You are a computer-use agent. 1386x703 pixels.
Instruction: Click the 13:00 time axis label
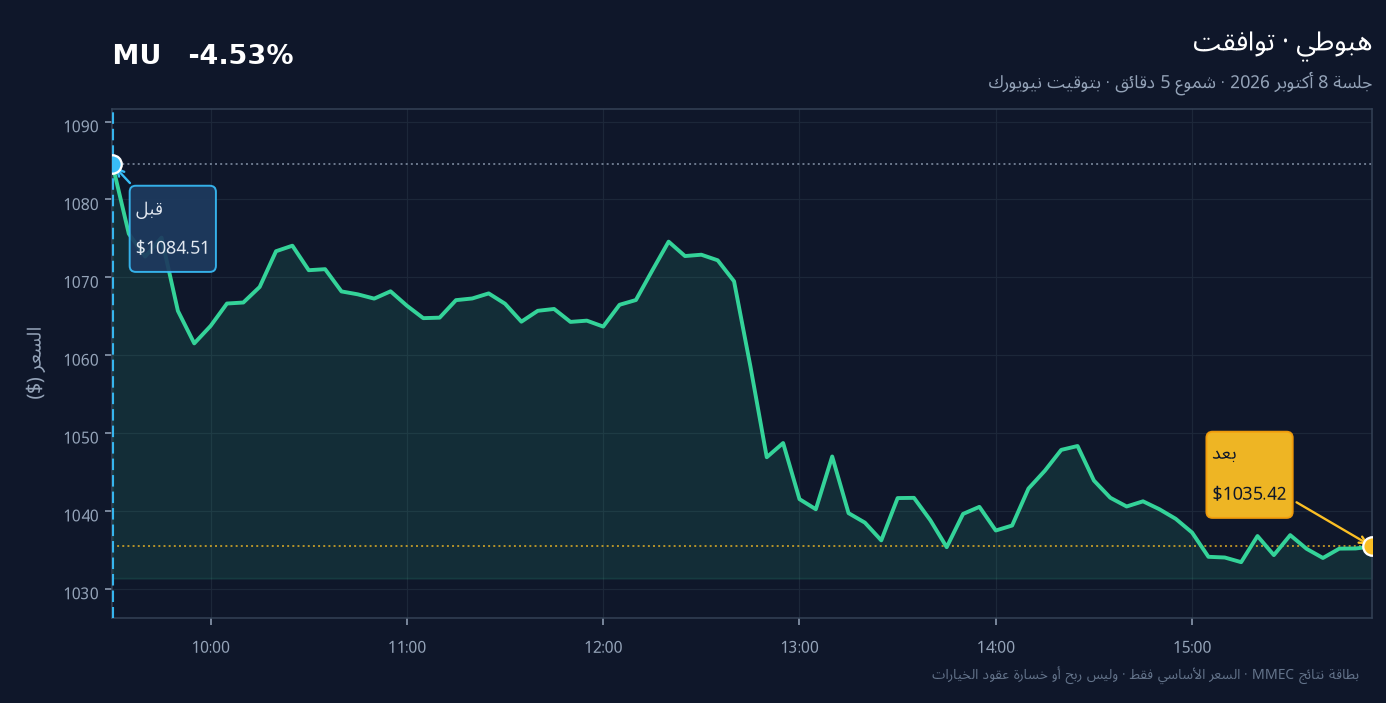800,647
